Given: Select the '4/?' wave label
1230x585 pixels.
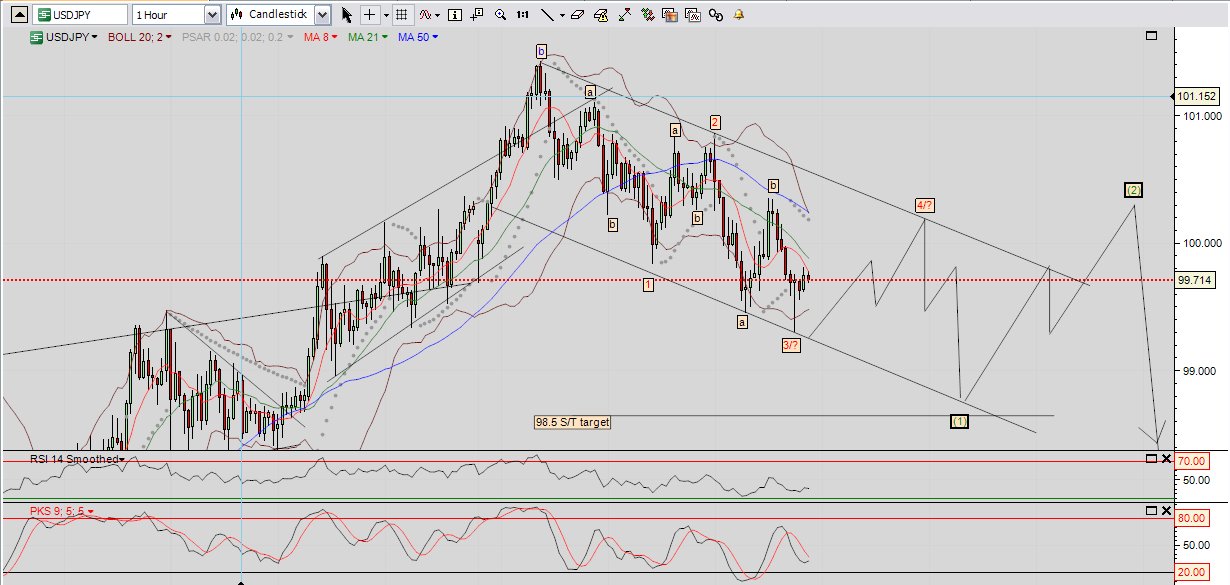Looking at the screenshot, I should tap(925, 206).
